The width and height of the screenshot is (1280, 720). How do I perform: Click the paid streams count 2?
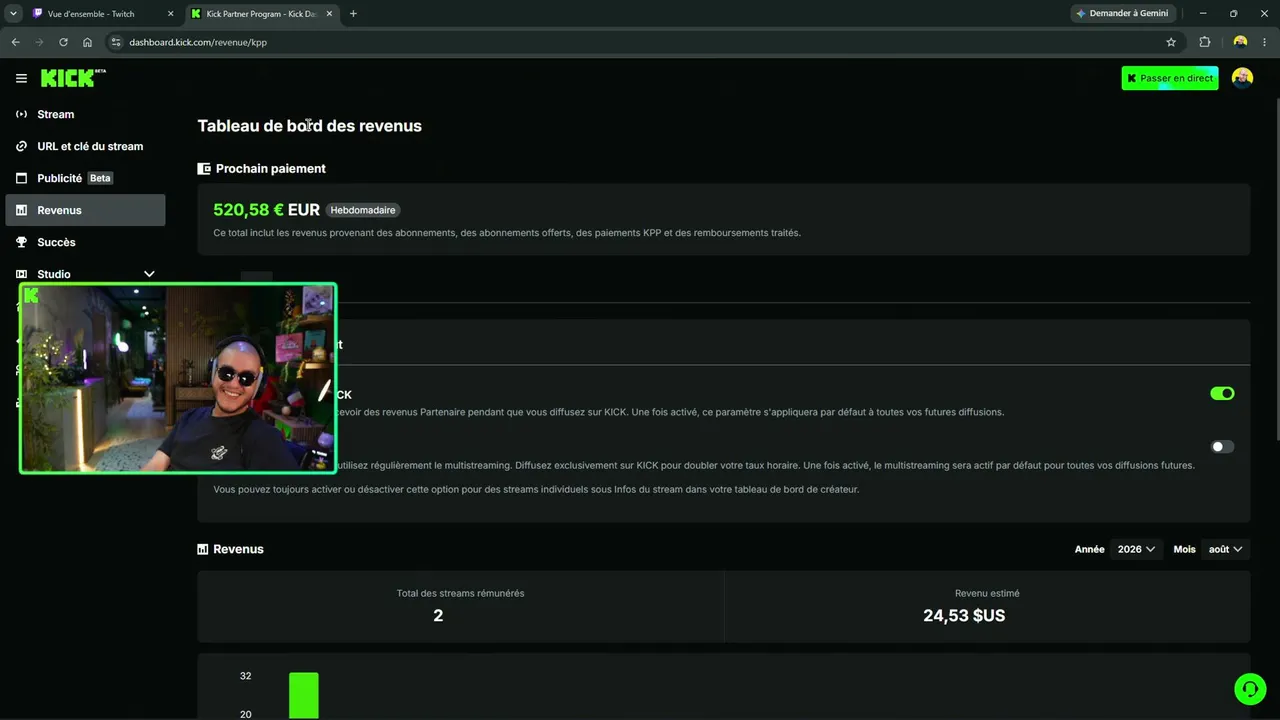438,616
